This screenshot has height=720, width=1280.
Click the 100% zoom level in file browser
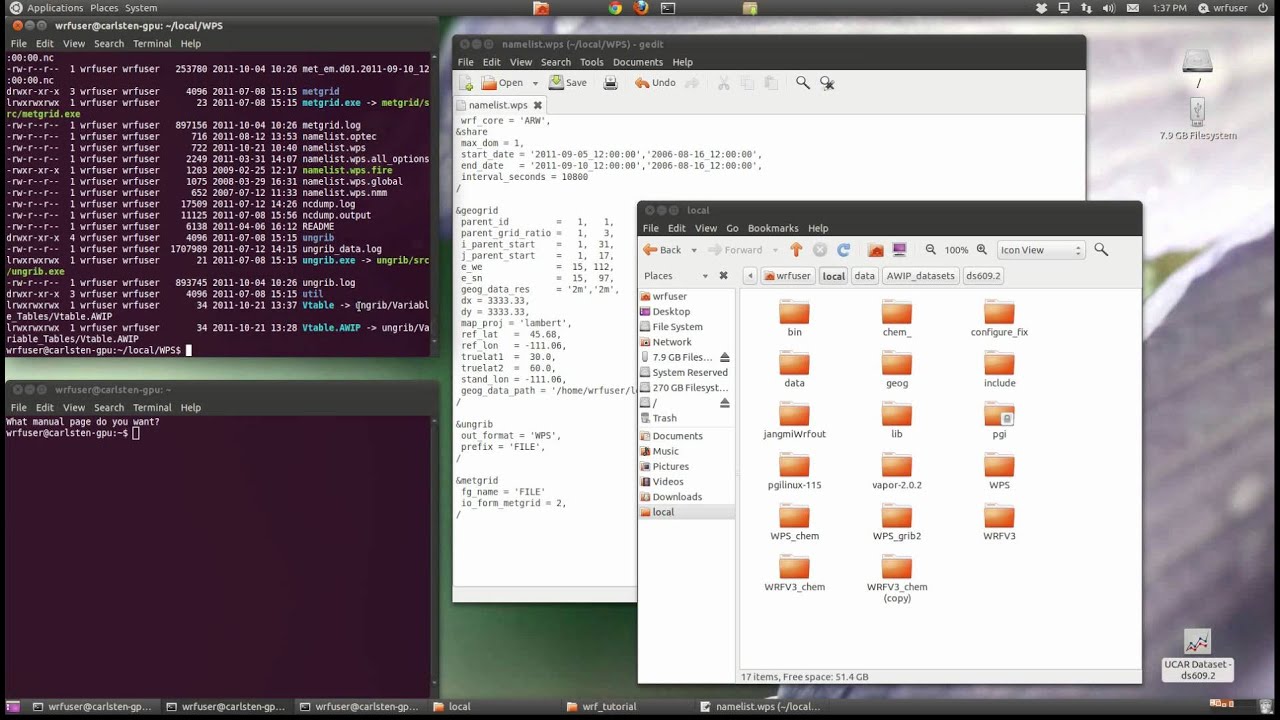tap(956, 250)
